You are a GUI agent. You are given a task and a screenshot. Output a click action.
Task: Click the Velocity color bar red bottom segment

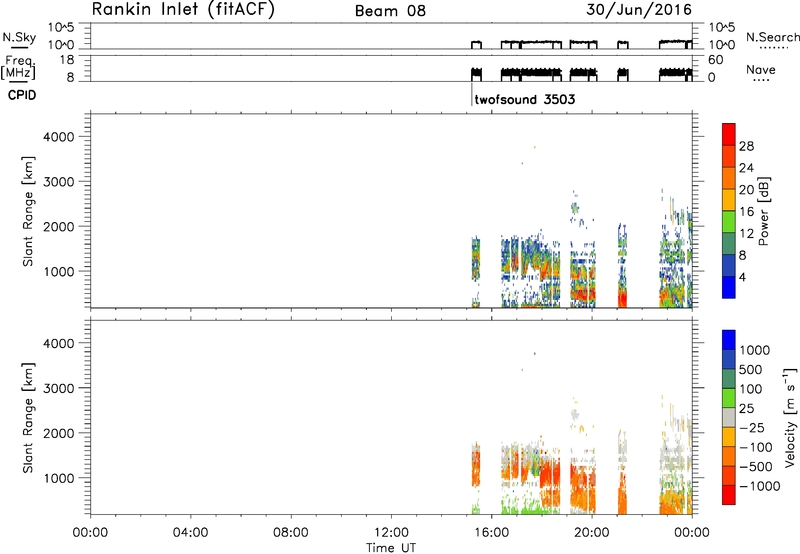point(729,495)
